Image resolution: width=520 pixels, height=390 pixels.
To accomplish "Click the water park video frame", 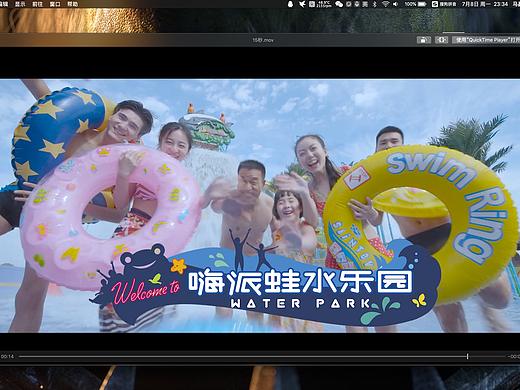I will [260, 206].
